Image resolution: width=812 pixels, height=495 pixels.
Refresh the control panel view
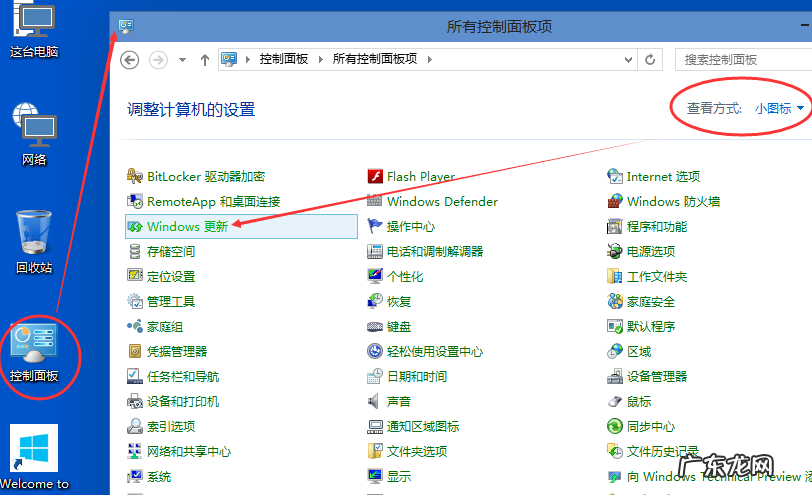650,60
